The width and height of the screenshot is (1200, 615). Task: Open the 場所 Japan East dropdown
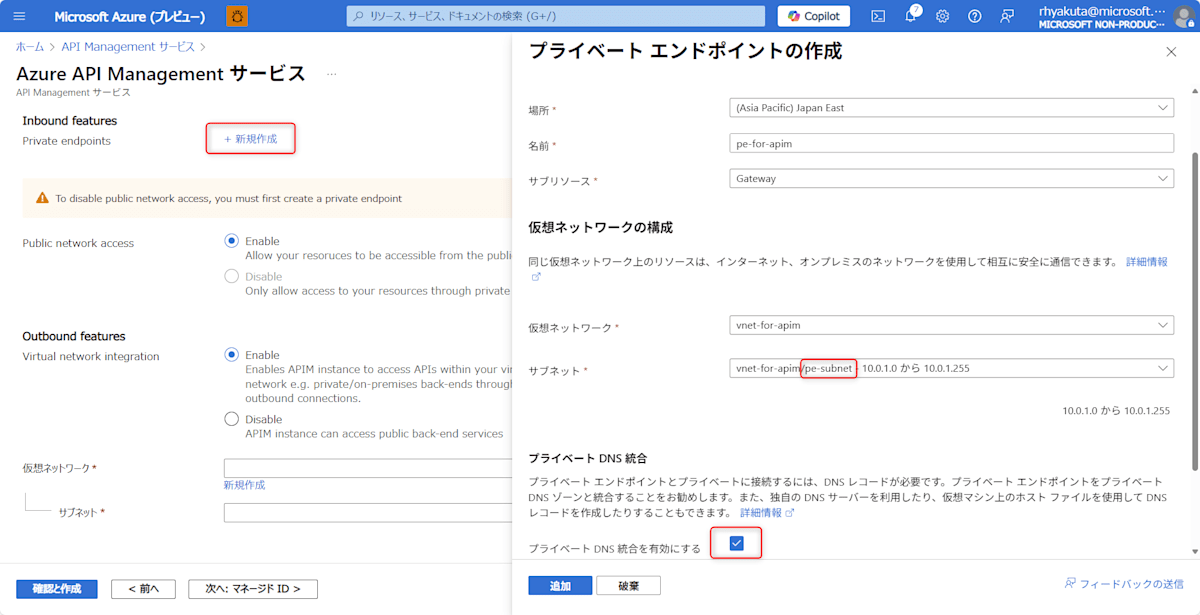click(952, 108)
